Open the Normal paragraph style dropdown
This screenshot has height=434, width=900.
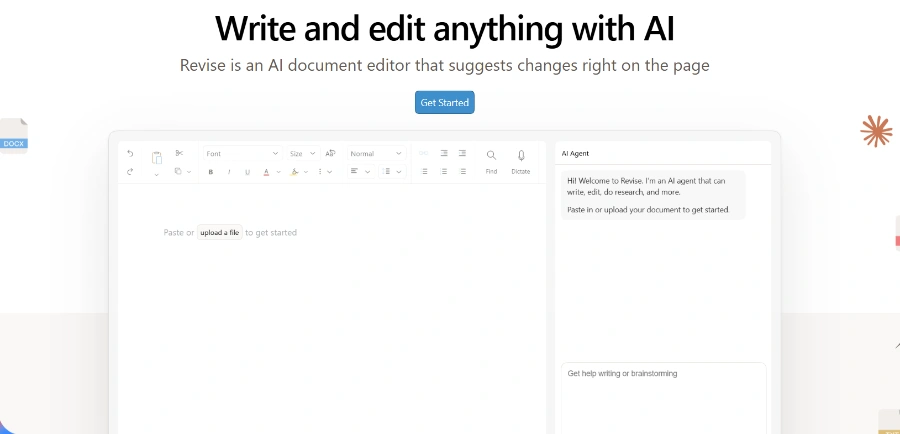point(377,153)
